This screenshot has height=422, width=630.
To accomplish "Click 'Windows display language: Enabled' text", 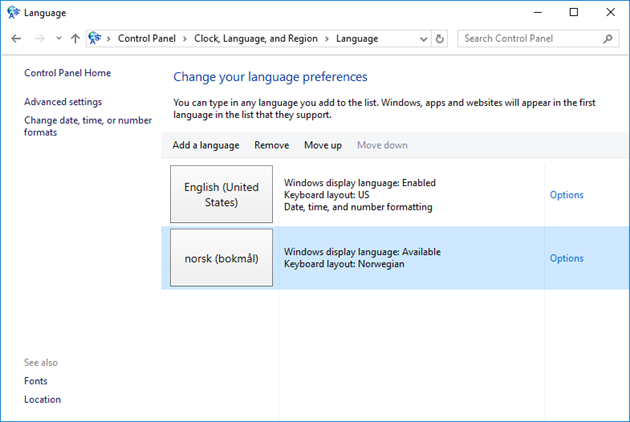I will [x=360, y=183].
